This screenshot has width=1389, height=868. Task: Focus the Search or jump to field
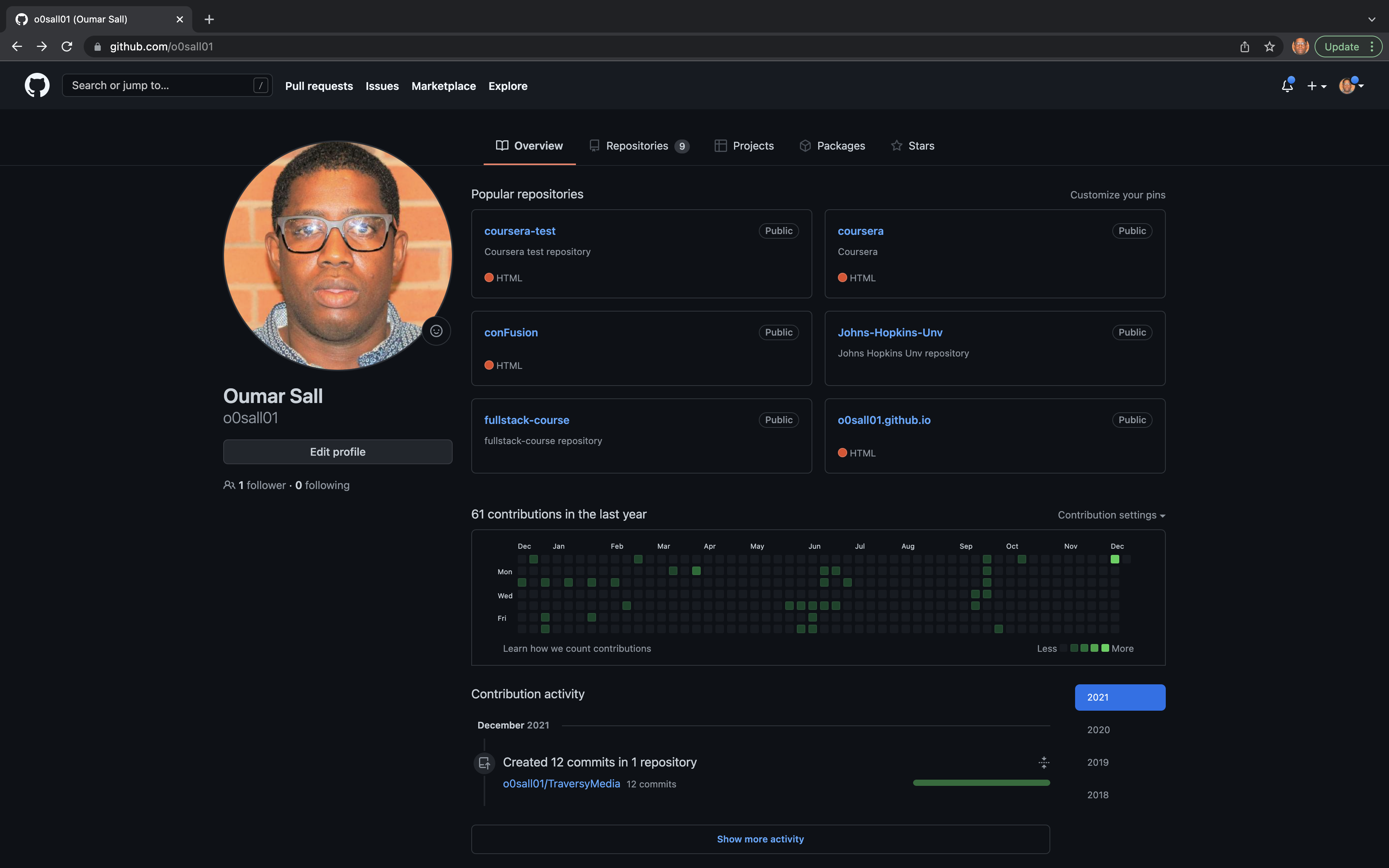coord(167,86)
